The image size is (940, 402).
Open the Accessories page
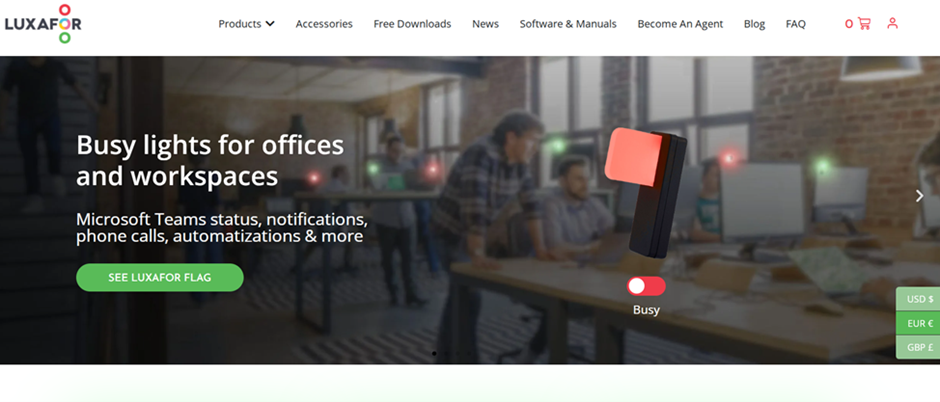point(324,24)
